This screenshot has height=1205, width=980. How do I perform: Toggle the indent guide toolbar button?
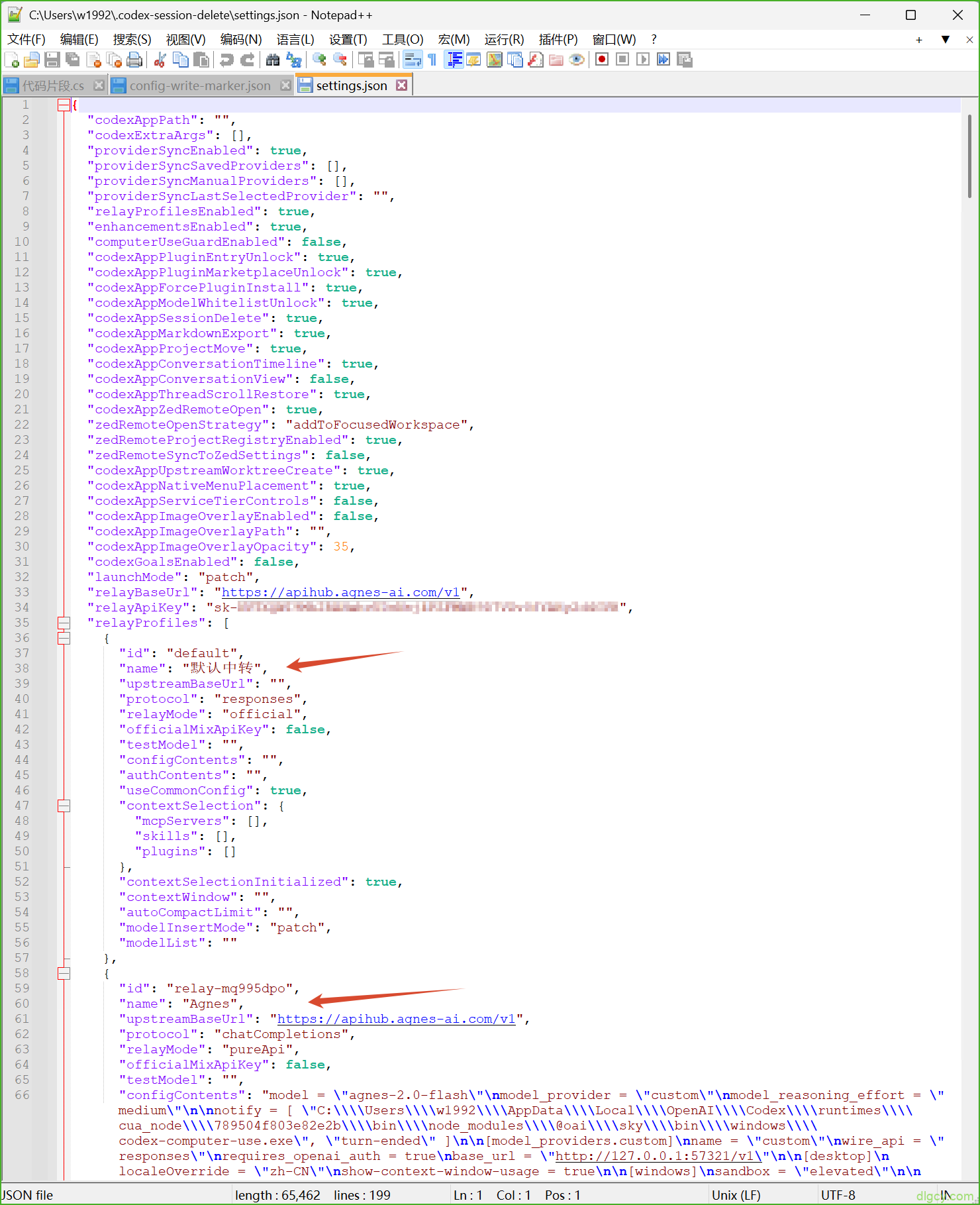click(x=454, y=60)
